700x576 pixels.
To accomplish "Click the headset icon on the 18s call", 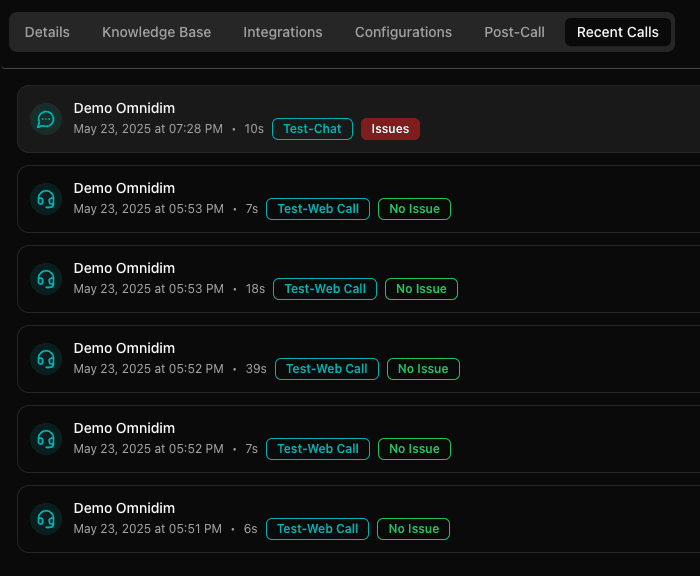I will coord(45,279).
